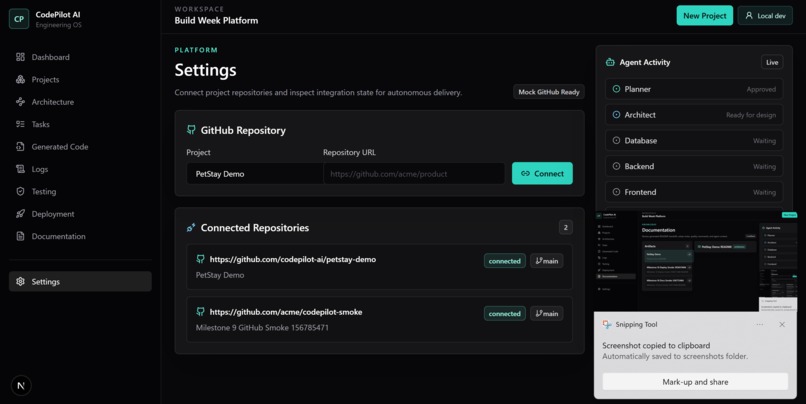Viewport: 806px width, 404px height.
Task: Click the Dashboard grid icon
Action: pos(21,57)
